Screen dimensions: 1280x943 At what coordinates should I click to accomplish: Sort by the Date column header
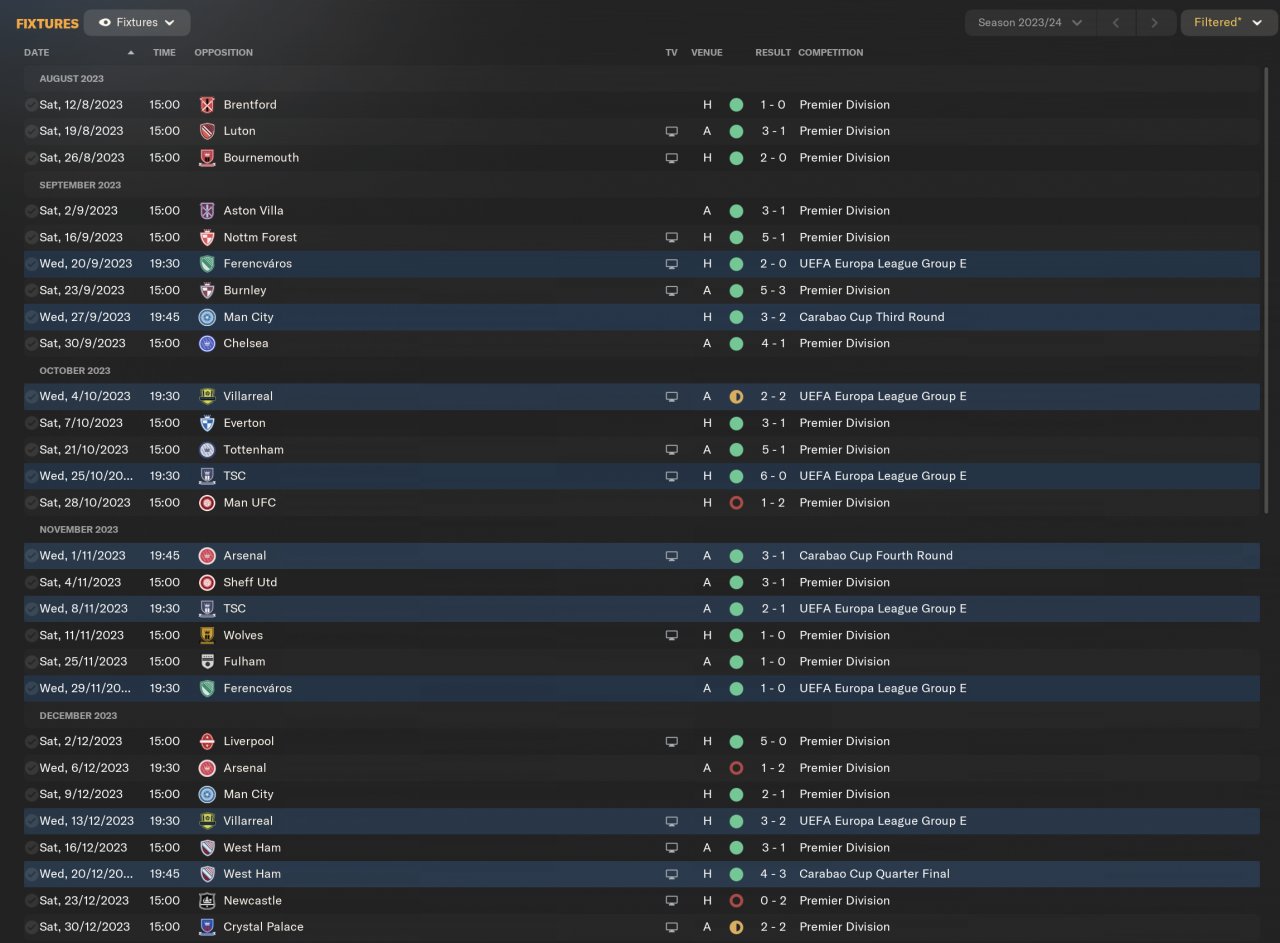click(x=37, y=52)
